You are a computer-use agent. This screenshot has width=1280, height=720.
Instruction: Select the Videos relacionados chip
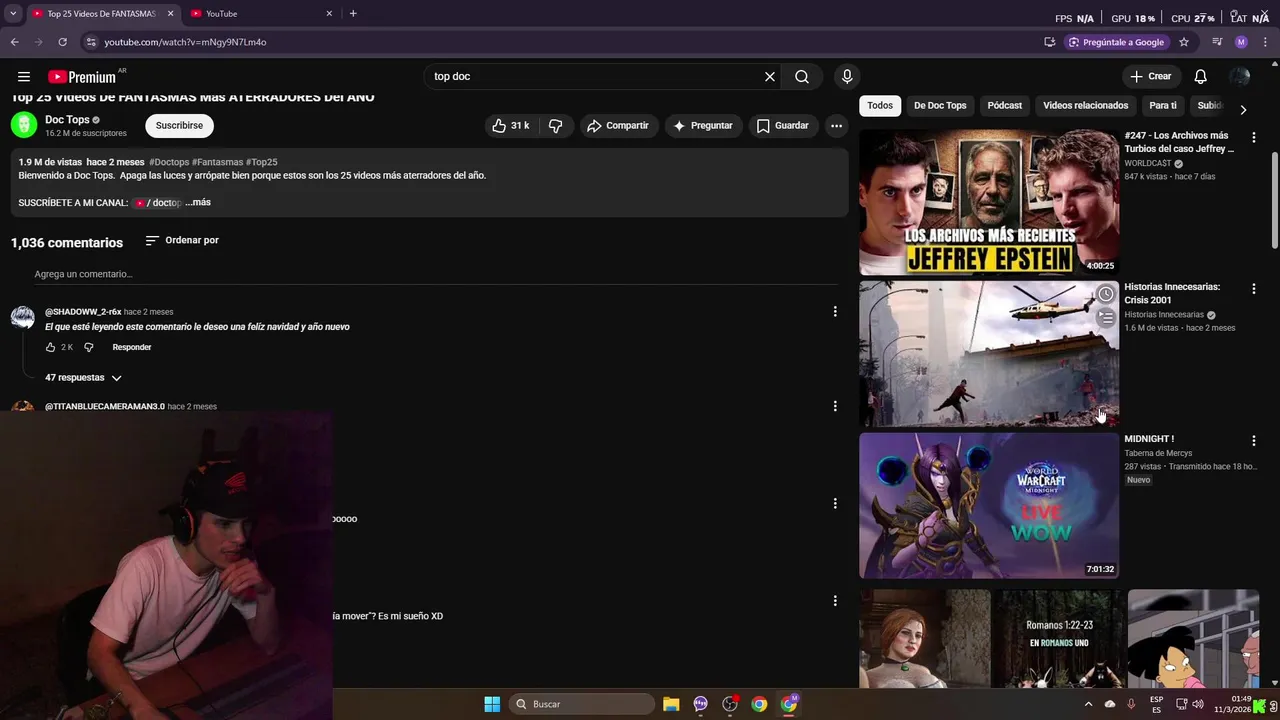click(x=1085, y=106)
